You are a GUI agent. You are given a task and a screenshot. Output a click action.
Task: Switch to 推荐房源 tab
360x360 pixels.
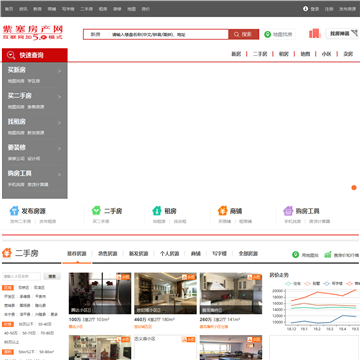[x=77, y=254]
